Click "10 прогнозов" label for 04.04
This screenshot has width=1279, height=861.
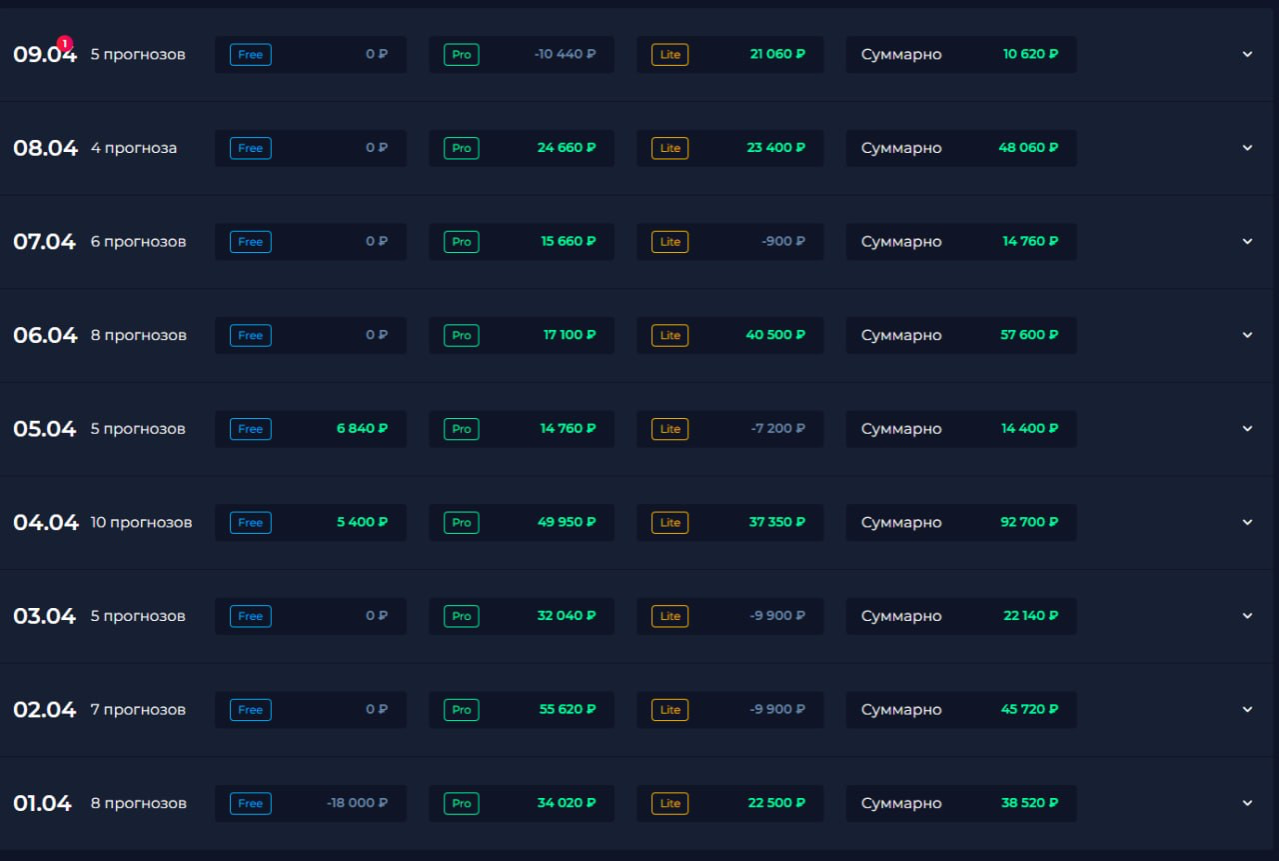[x=141, y=522]
